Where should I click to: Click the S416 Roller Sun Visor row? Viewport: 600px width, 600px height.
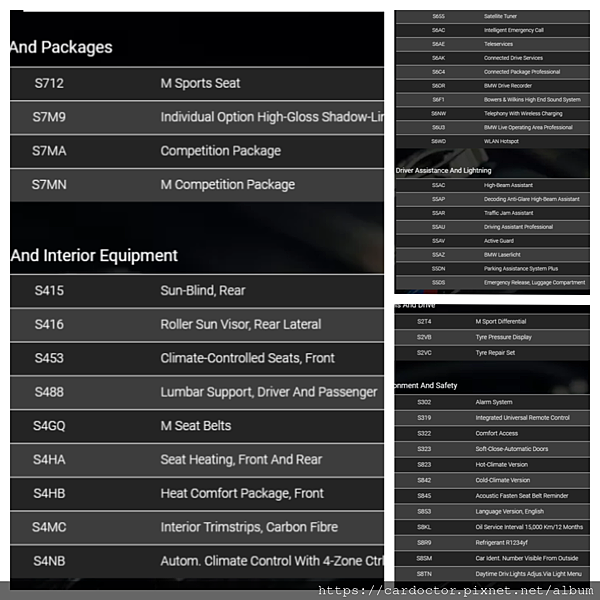(197, 324)
